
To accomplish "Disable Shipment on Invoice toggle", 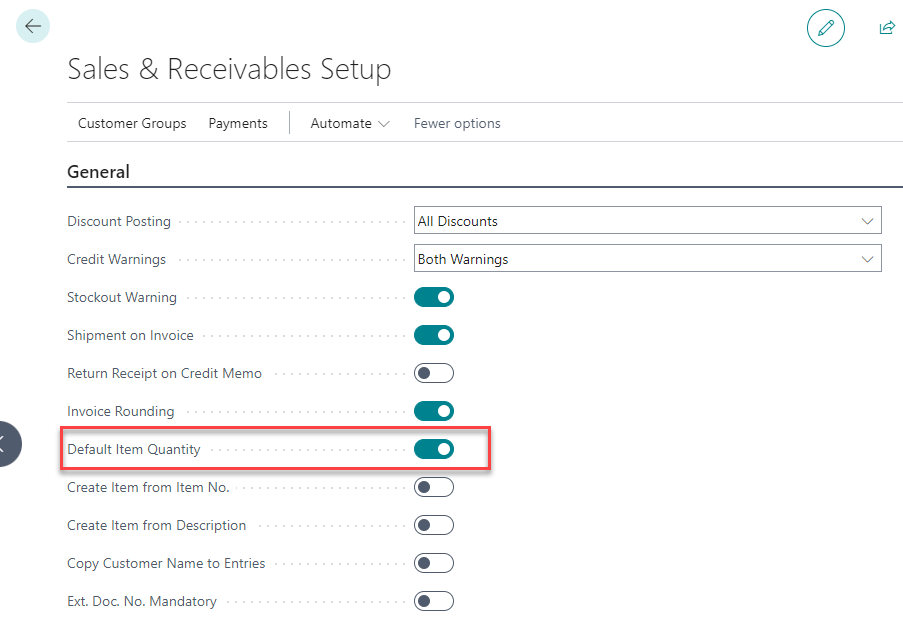I will point(434,335).
